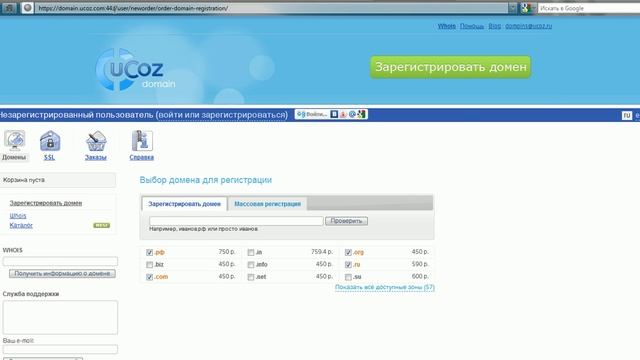This screenshot has width=640, height=360.
Task: Click the Whois link in the header
Action: [447, 26]
